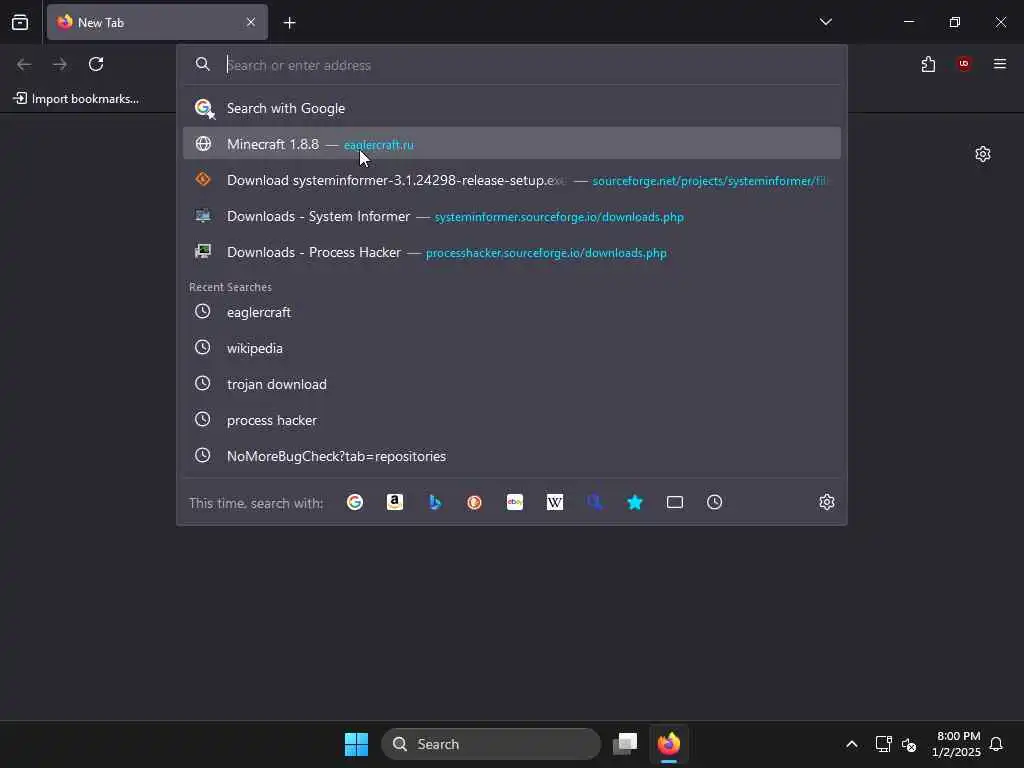Search this time with DuckDuckGo icon
This screenshot has height=768, width=1024.
[x=475, y=502]
